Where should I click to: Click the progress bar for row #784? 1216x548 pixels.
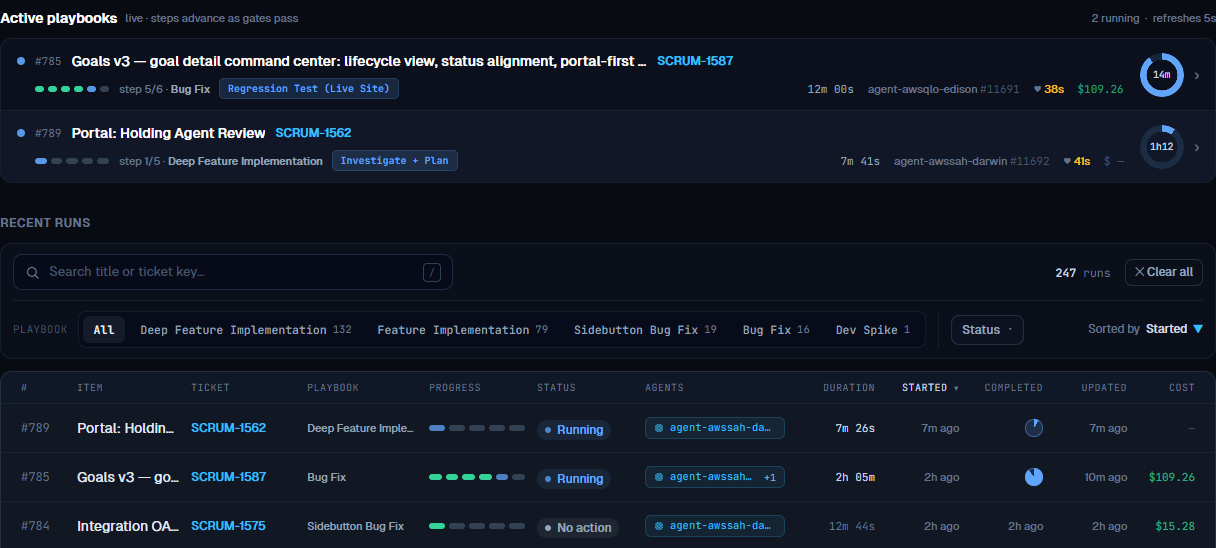coord(477,526)
